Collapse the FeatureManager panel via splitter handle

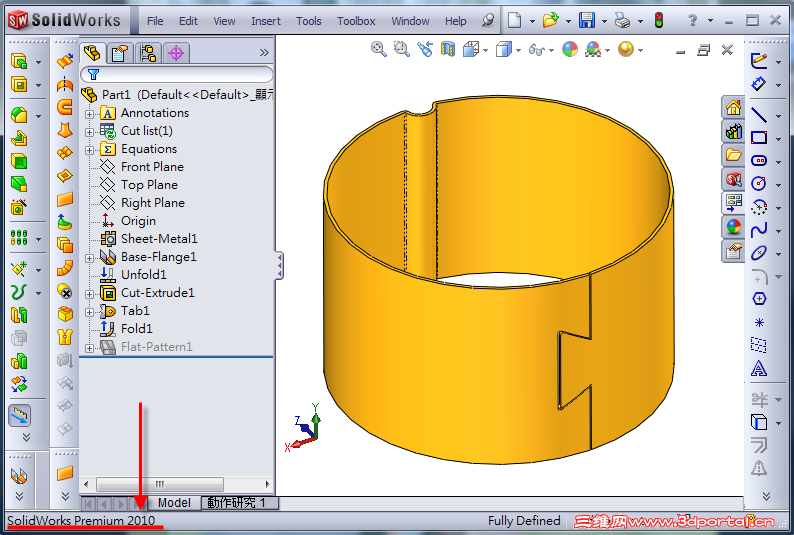point(280,265)
